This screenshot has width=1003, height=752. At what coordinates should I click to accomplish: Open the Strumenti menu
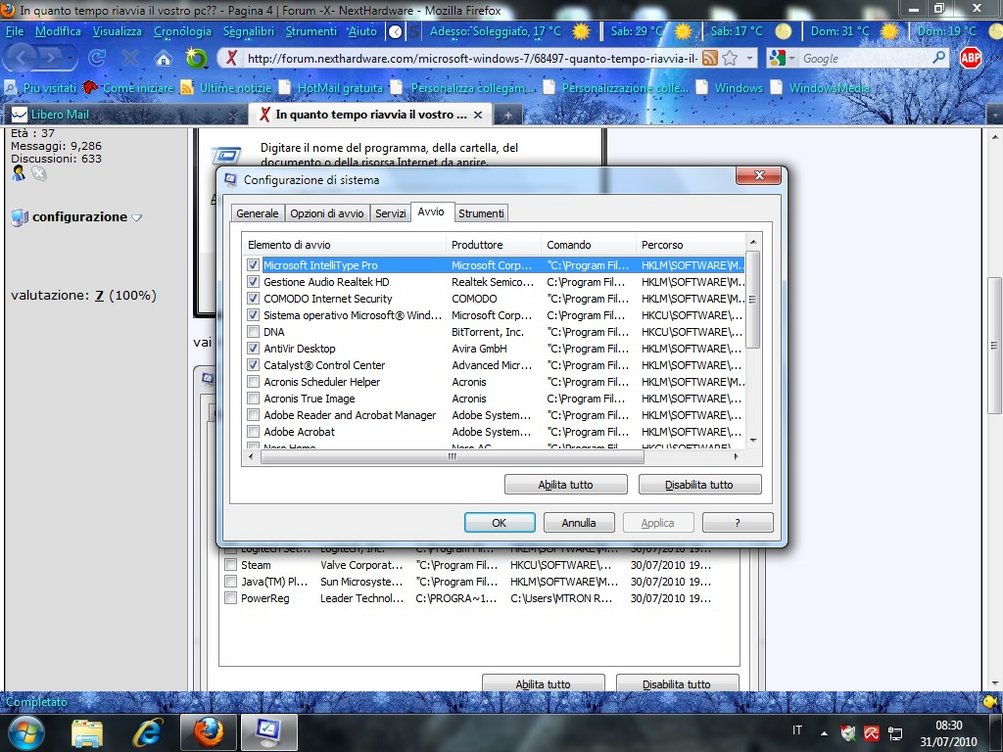click(x=311, y=31)
